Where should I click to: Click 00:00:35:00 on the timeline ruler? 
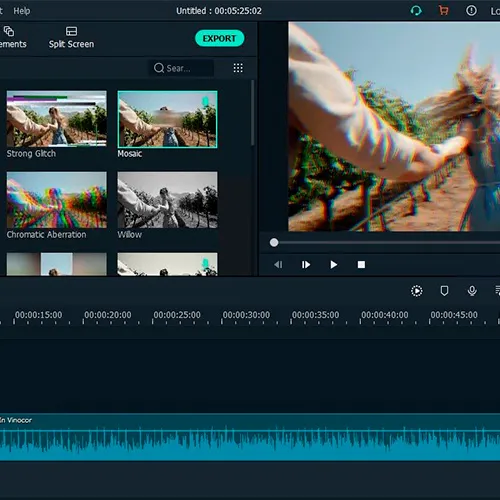[316, 315]
